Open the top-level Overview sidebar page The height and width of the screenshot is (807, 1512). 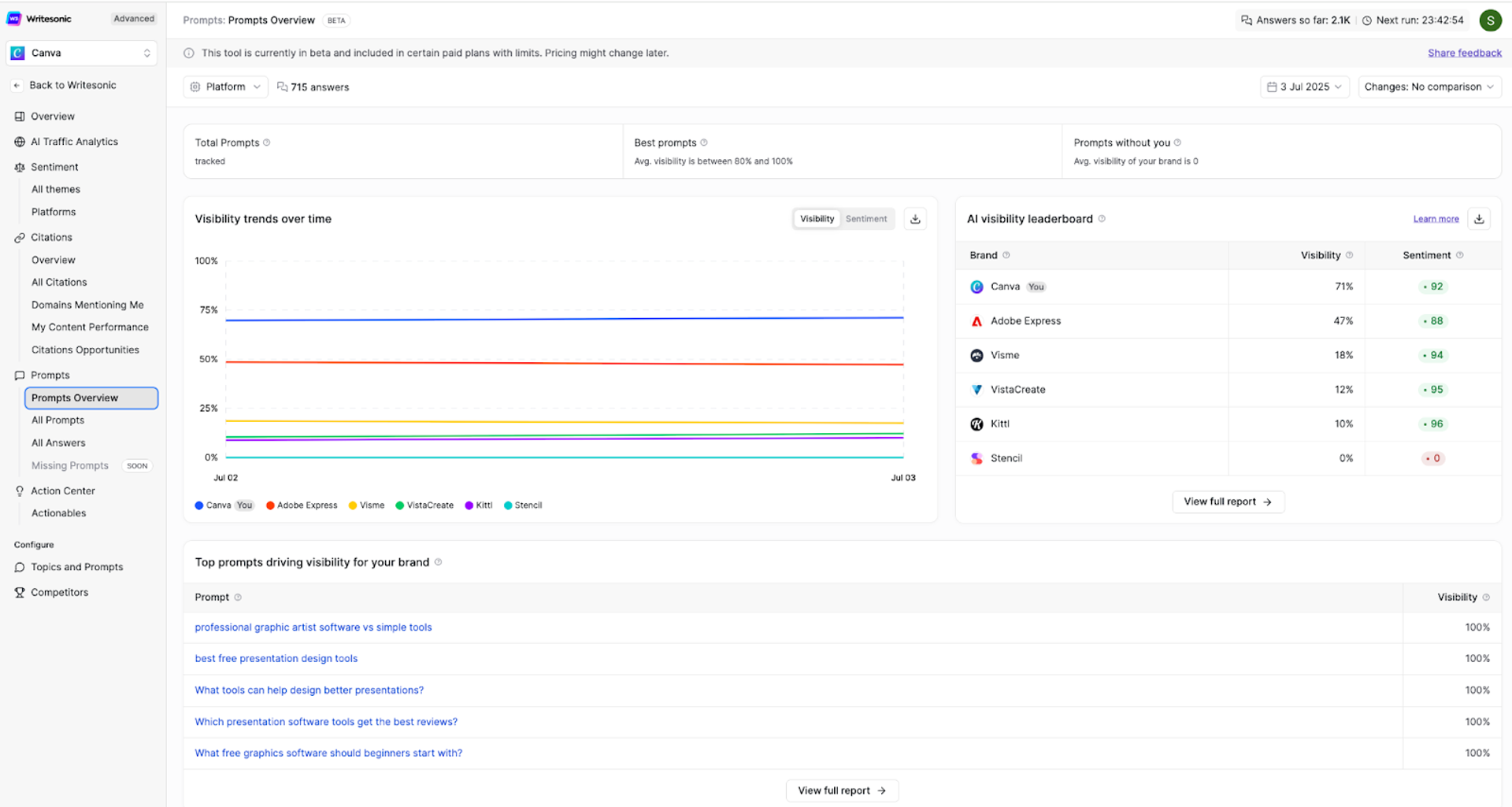tap(53, 117)
